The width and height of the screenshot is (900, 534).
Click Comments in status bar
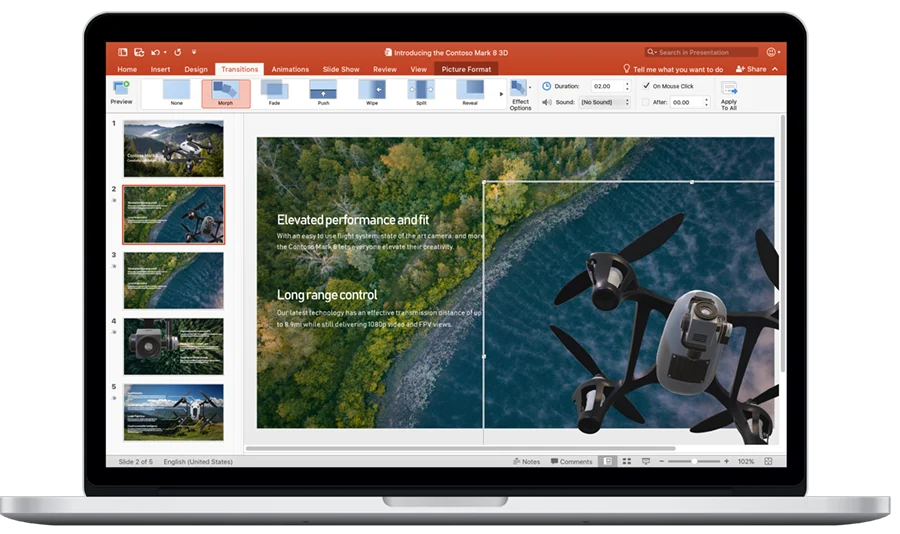pyautogui.click(x=571, y=461)
